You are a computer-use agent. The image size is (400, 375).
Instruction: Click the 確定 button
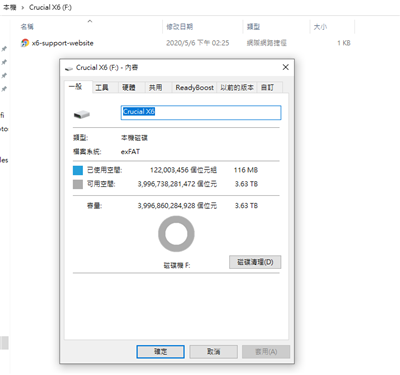[x=160, y=352]
